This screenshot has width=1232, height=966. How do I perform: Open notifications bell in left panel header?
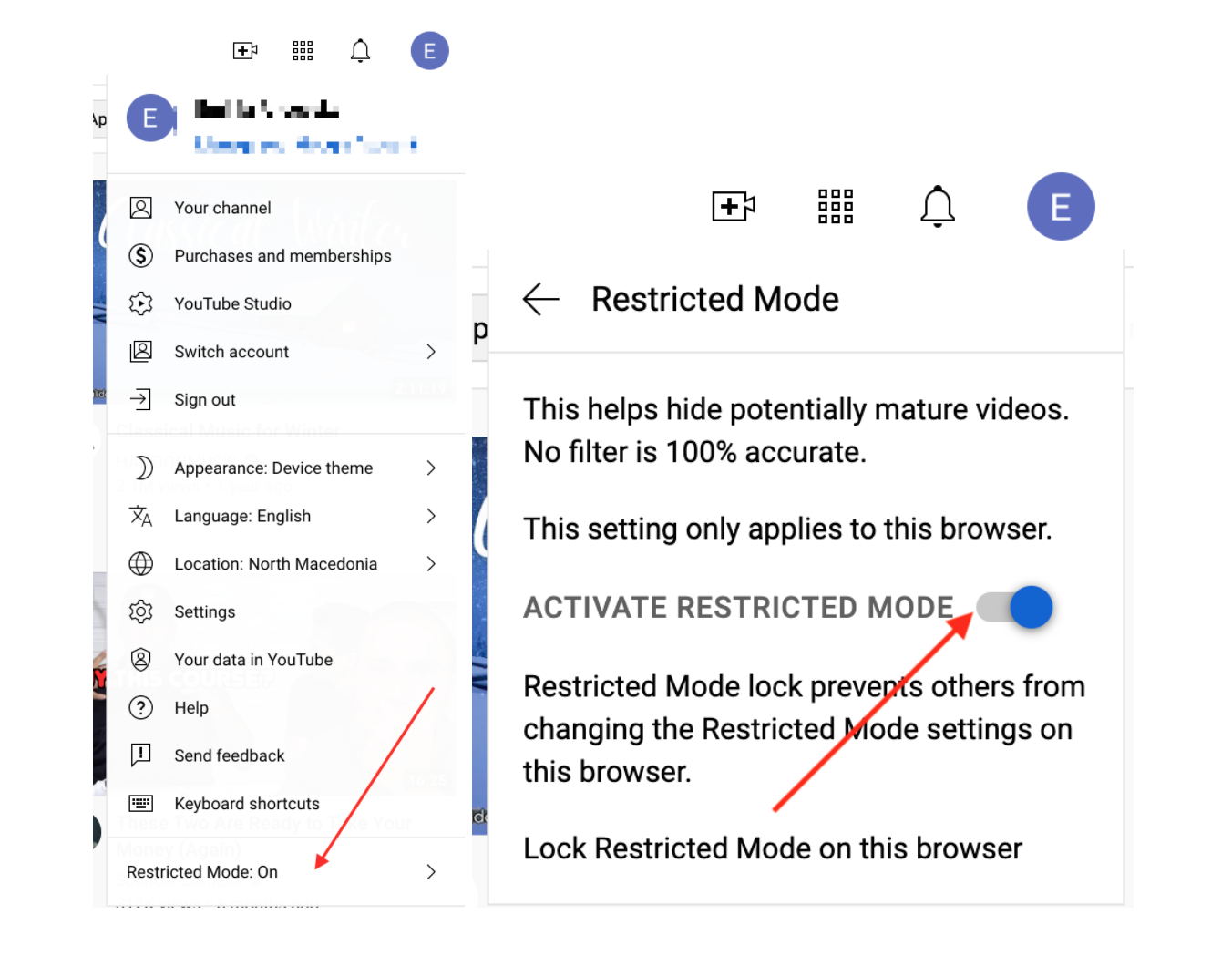point(361,51)
